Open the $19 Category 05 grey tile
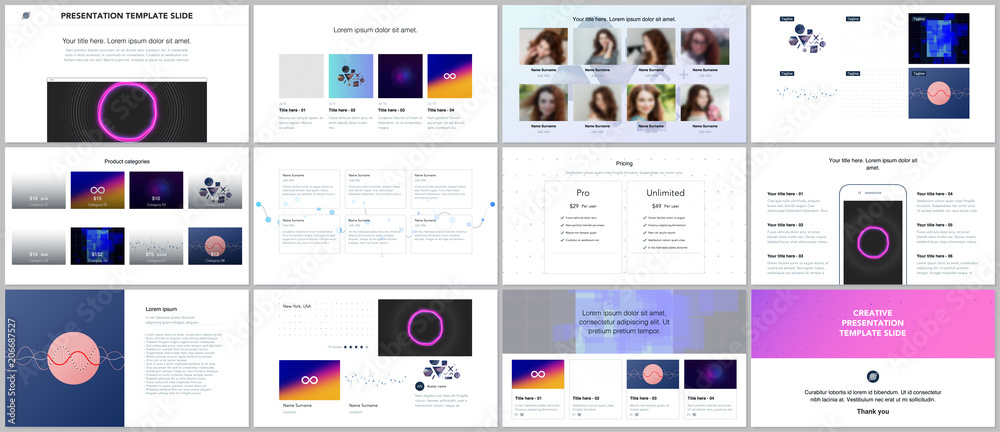 (x=39, y=246)
